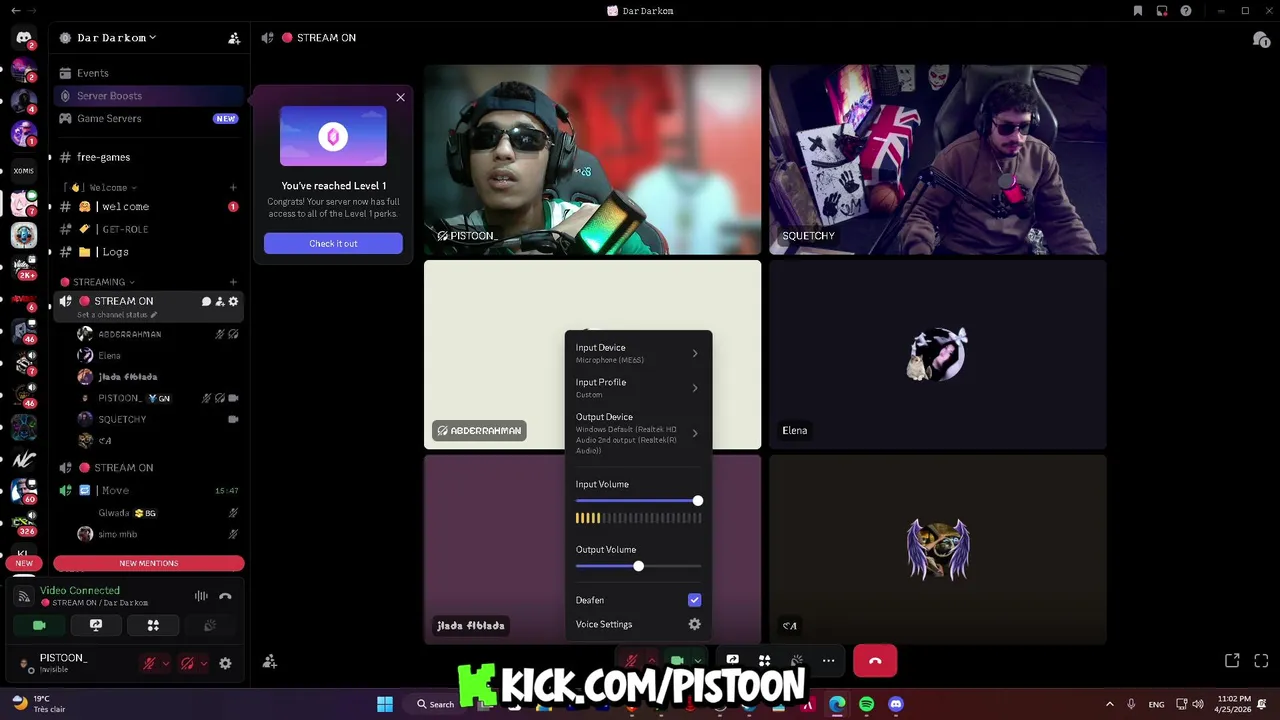Open Spotify from the taskbar

click(866, 704)
